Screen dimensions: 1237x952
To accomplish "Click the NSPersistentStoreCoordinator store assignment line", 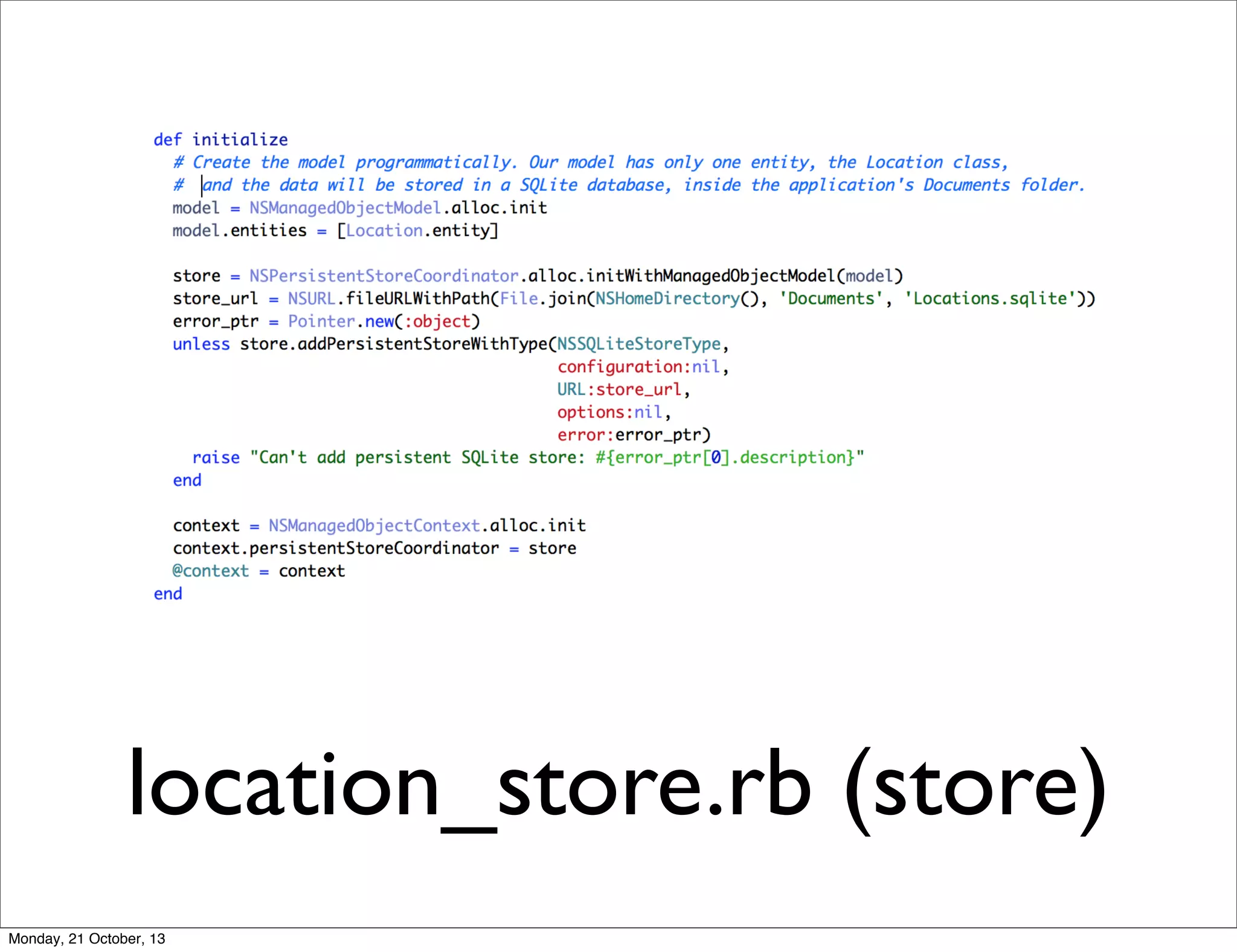I will 538,276.
